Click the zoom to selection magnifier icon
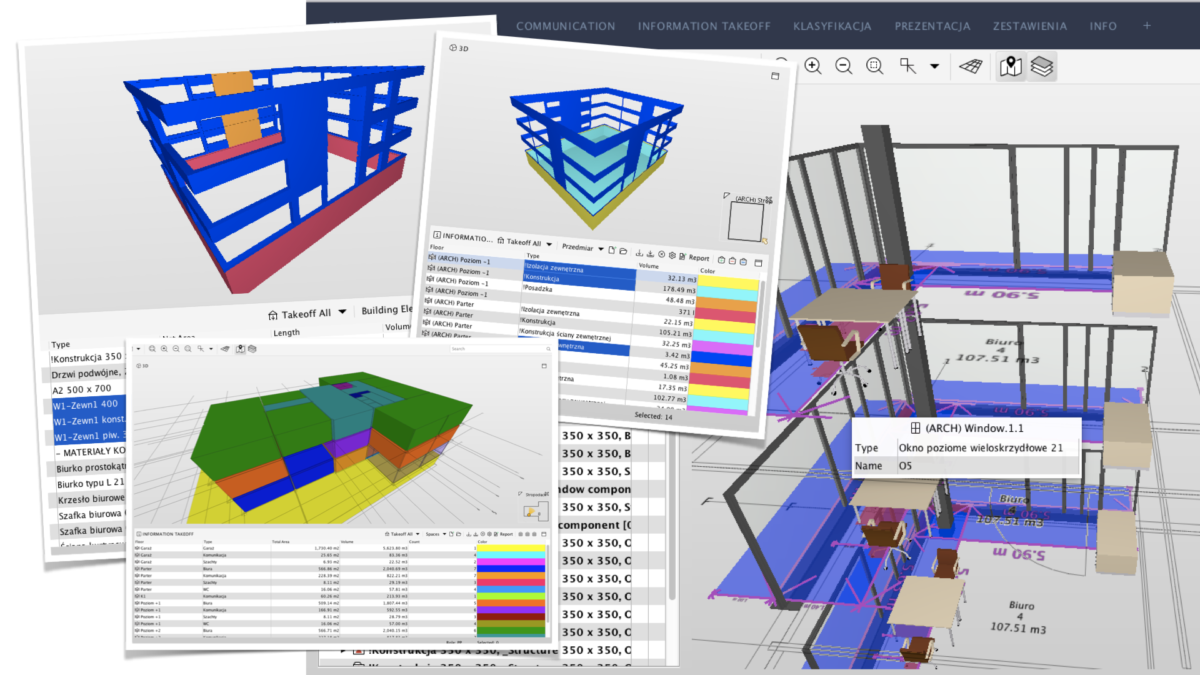This screenshot has height=675, width=1200. pos(874,66)
